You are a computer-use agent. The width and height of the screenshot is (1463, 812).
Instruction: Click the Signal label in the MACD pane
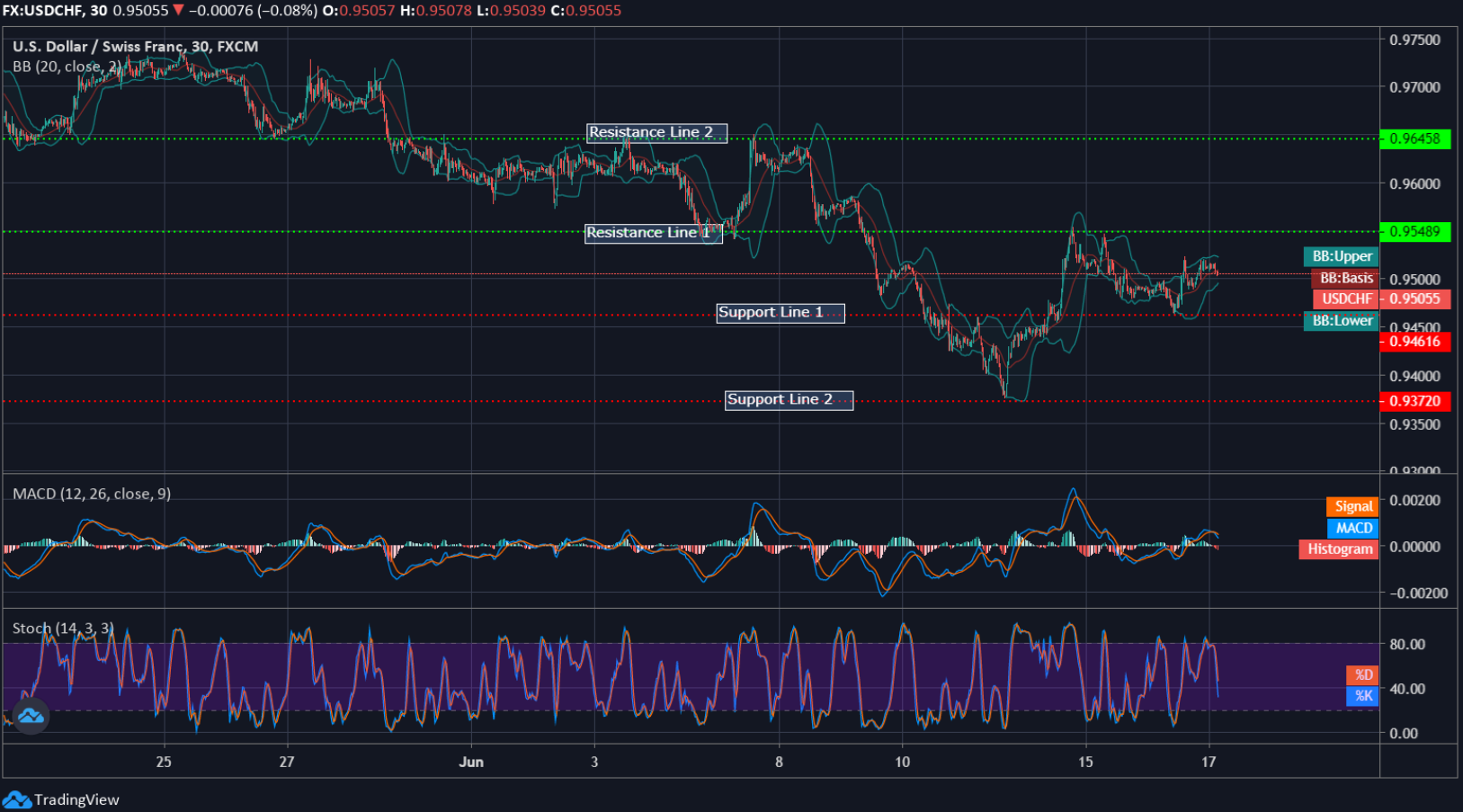(x=1352, y=506)
